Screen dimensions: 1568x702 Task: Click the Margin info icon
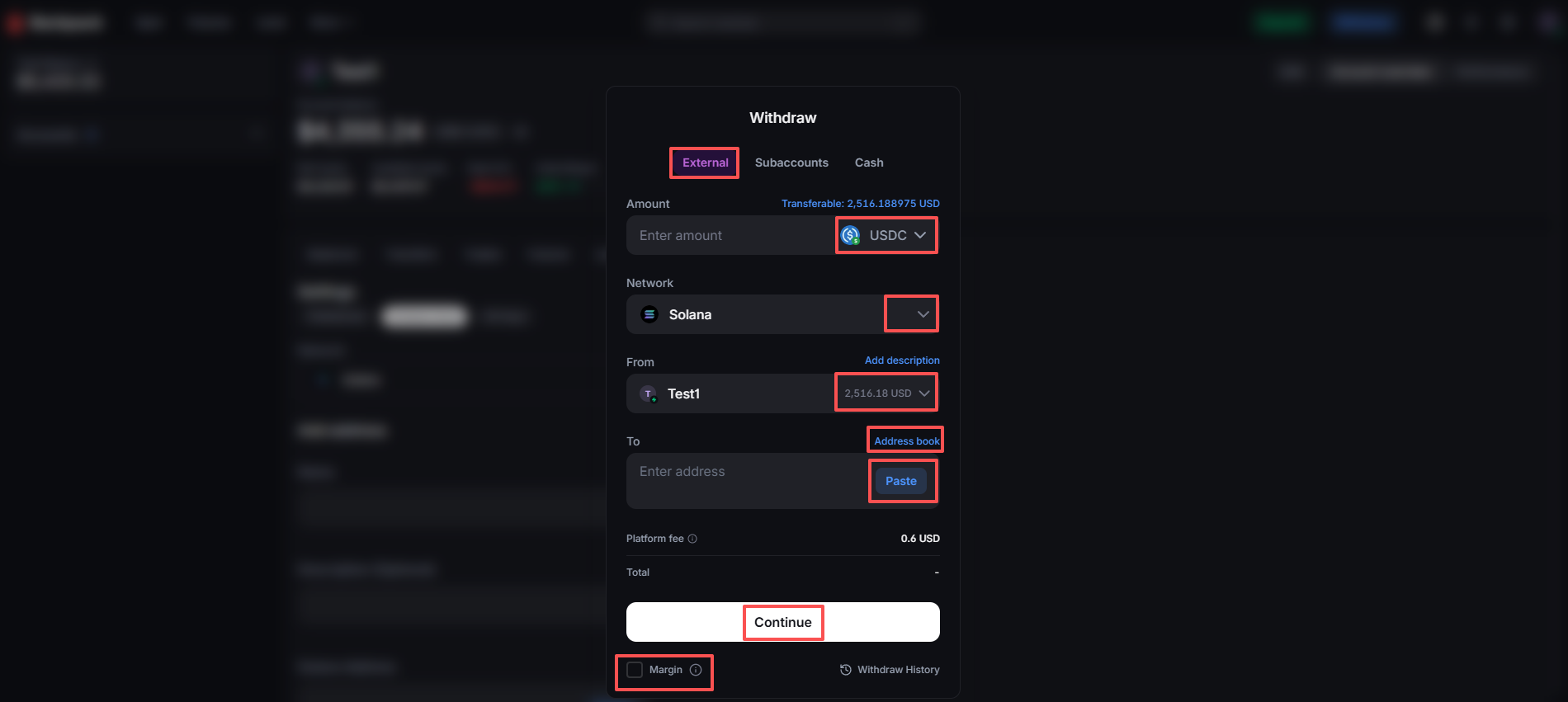pos(696,670)
